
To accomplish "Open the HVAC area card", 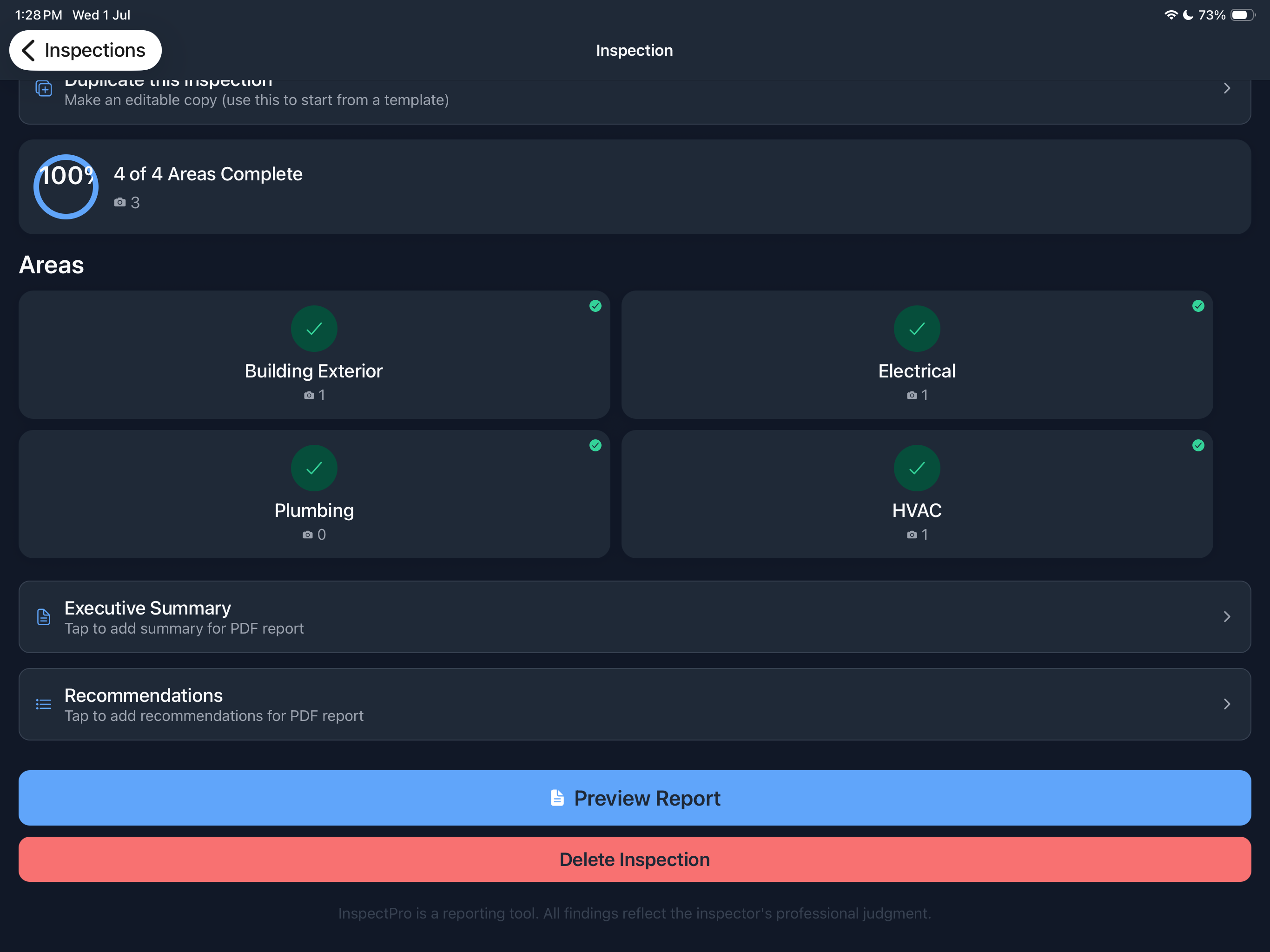I will (x=917, y=494).
